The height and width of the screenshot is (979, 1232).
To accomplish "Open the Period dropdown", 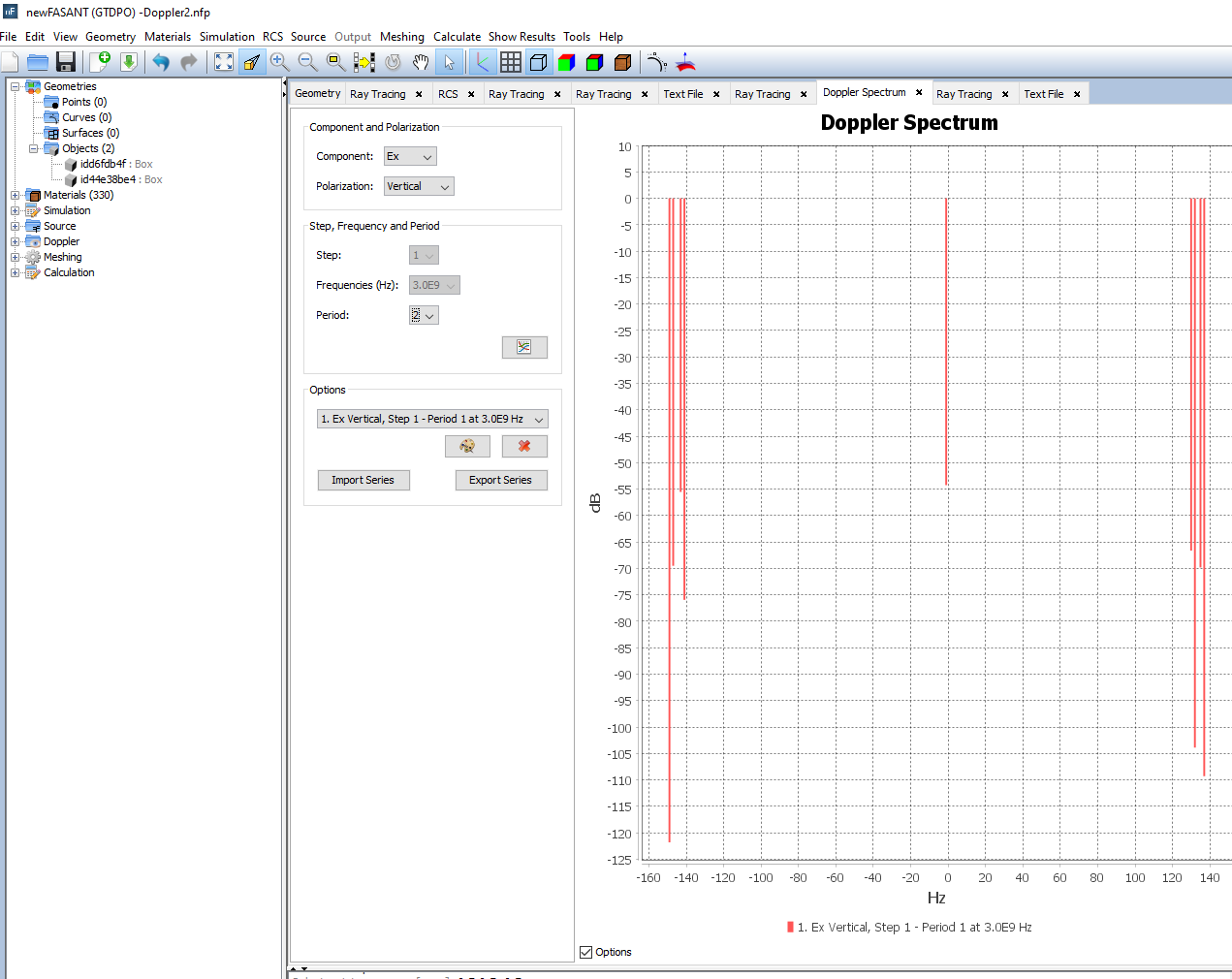I will coord(424,315).
